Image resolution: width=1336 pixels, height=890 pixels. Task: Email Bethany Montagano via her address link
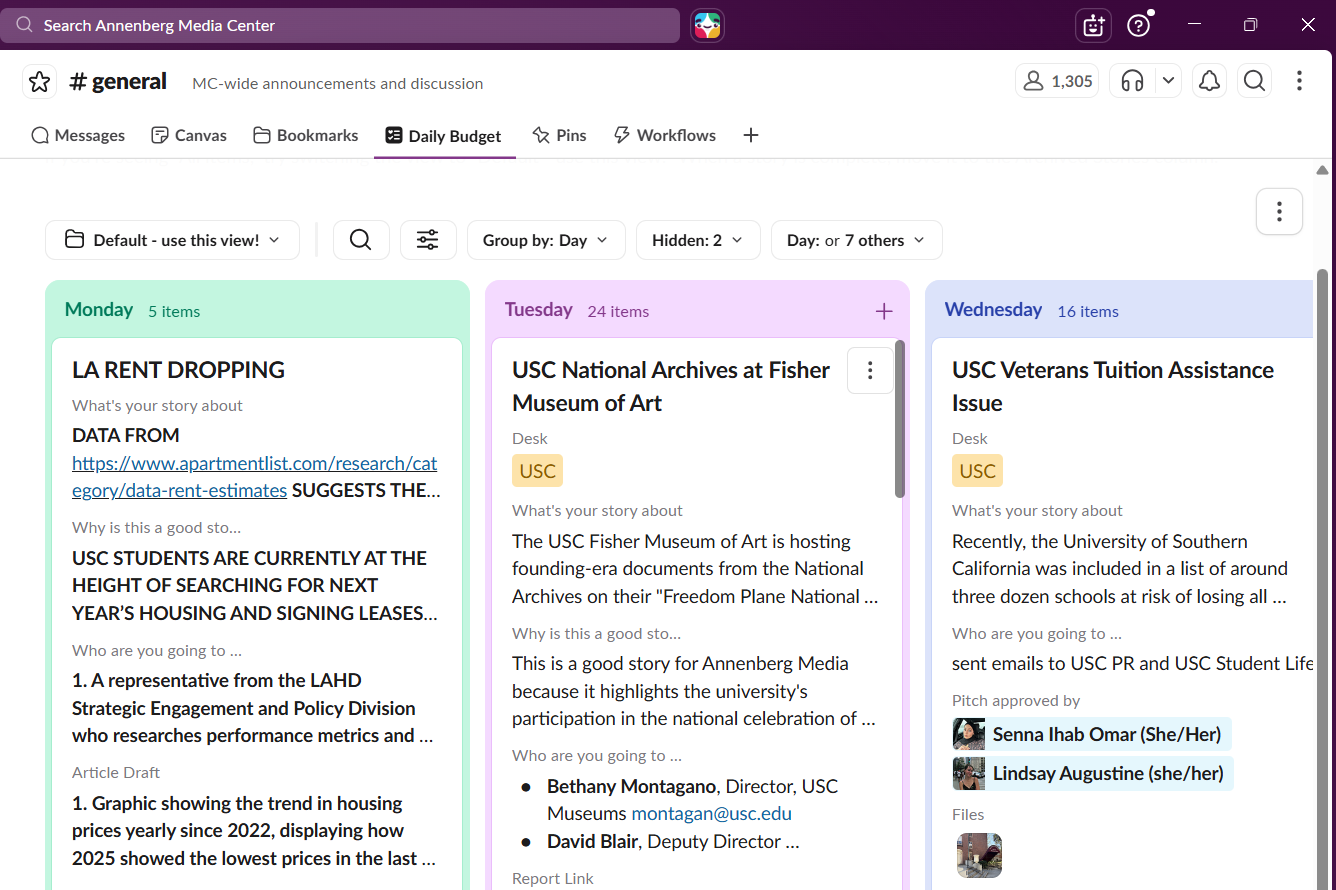(711, 813)
